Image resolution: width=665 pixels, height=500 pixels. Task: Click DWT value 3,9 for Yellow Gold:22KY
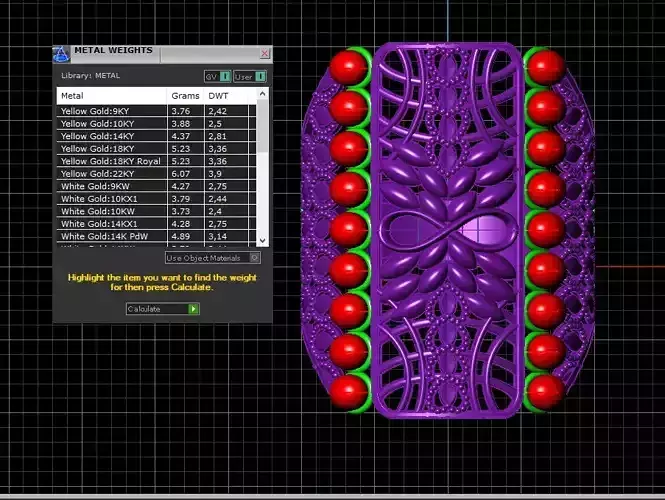pos(215,174)
